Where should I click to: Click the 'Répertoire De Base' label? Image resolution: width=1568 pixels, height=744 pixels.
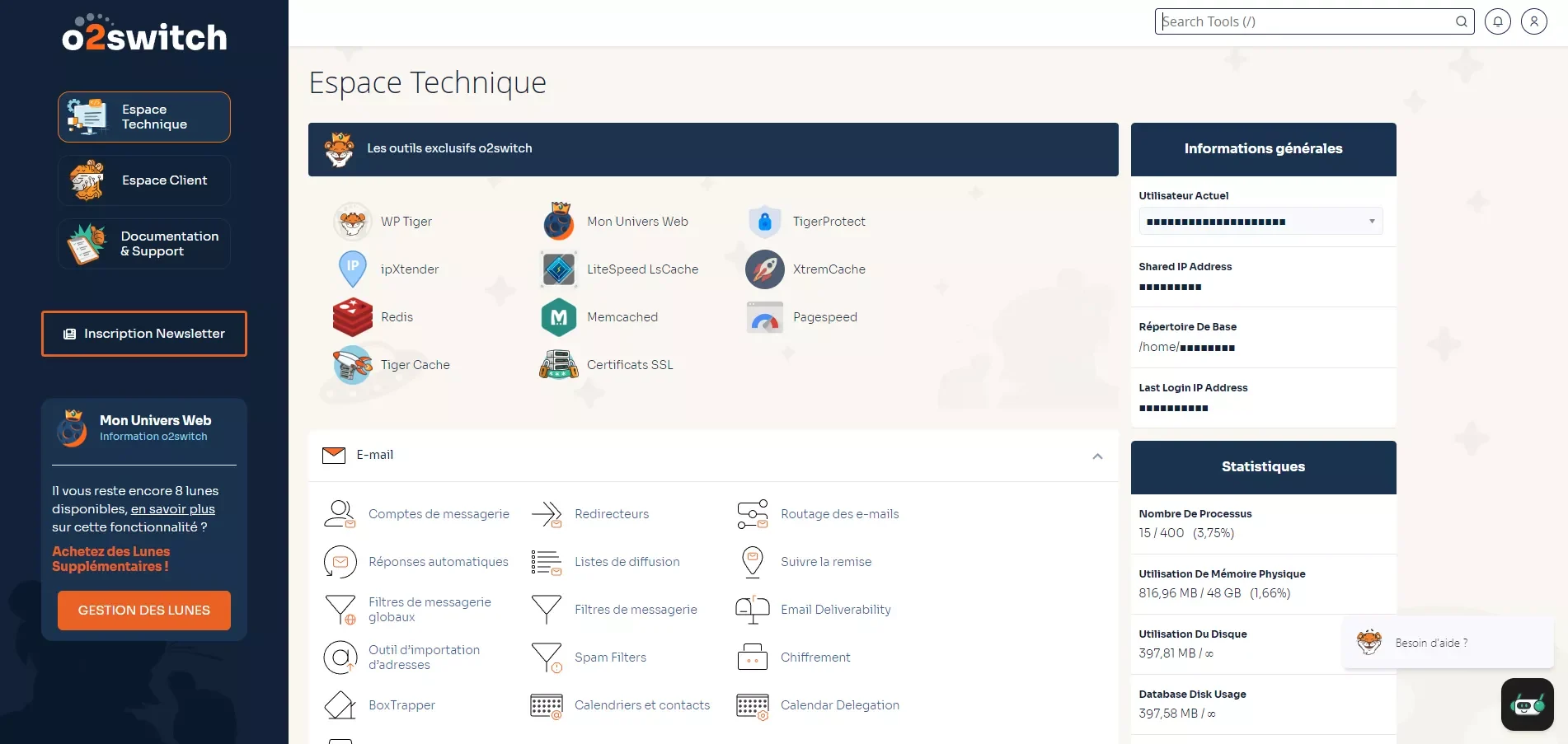[x=1188, y=327]
